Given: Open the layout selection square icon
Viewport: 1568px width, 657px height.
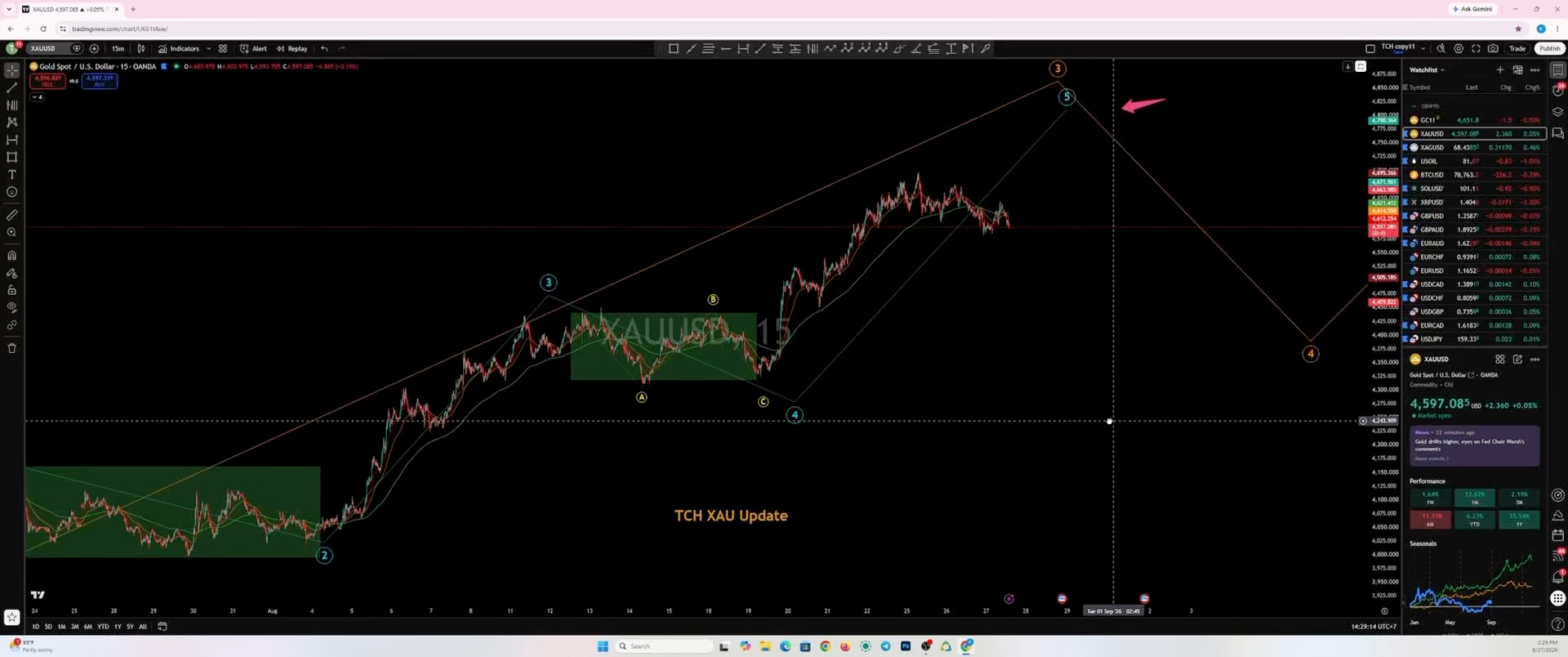Looking at the screenshot, I should [1370, 48].
